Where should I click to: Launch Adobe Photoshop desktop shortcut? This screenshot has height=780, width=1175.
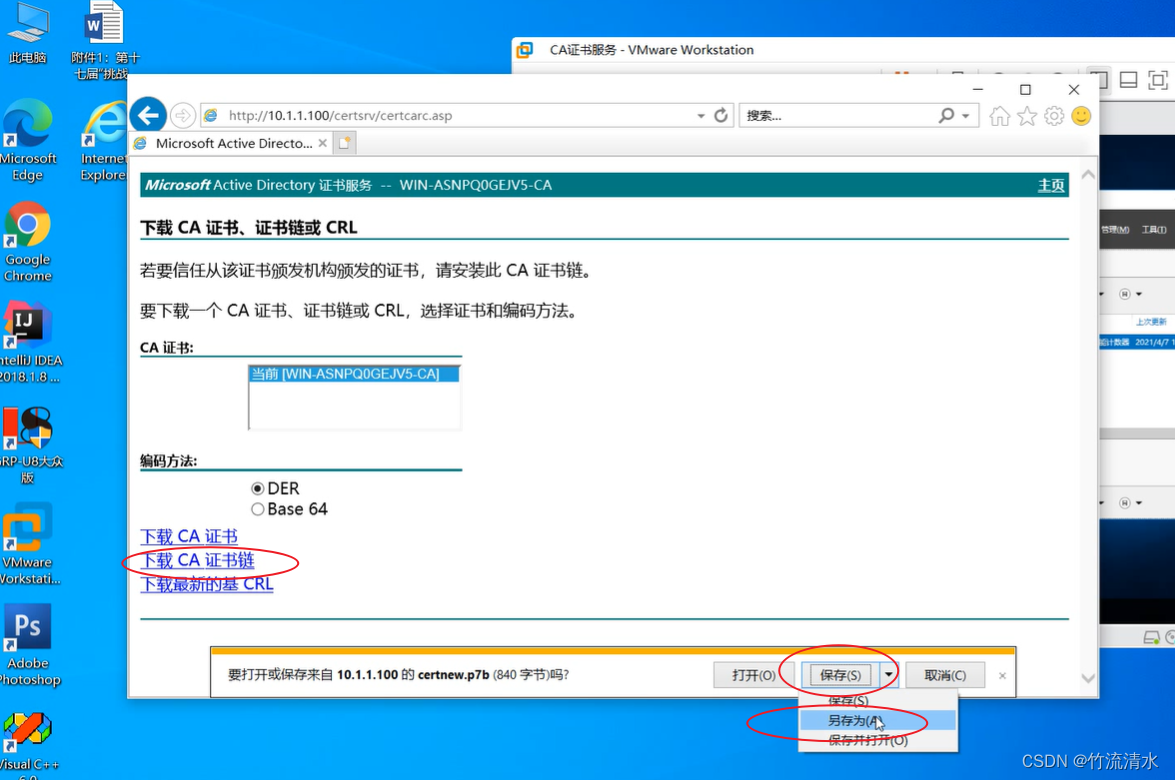[x=28, y=646]
